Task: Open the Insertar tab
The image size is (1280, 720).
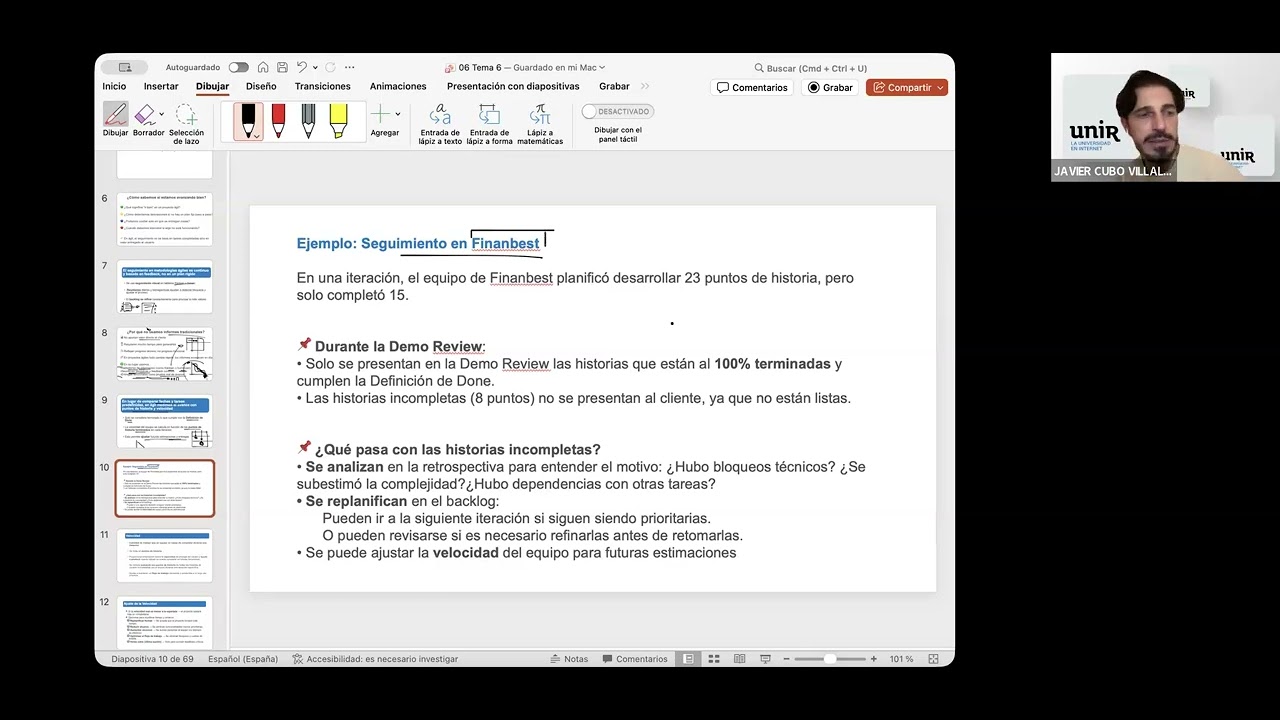Action: pos(161,87)
